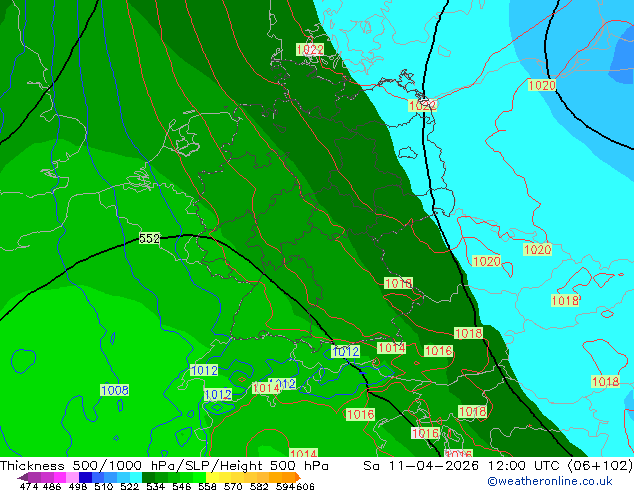The image size is (634, 490).
Task: Click legend value 534
Action: pos(155,486)
